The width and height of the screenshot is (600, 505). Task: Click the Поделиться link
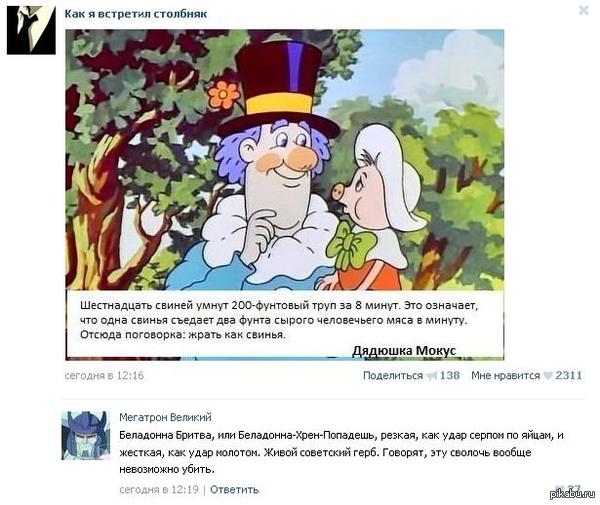coord(393,375)
